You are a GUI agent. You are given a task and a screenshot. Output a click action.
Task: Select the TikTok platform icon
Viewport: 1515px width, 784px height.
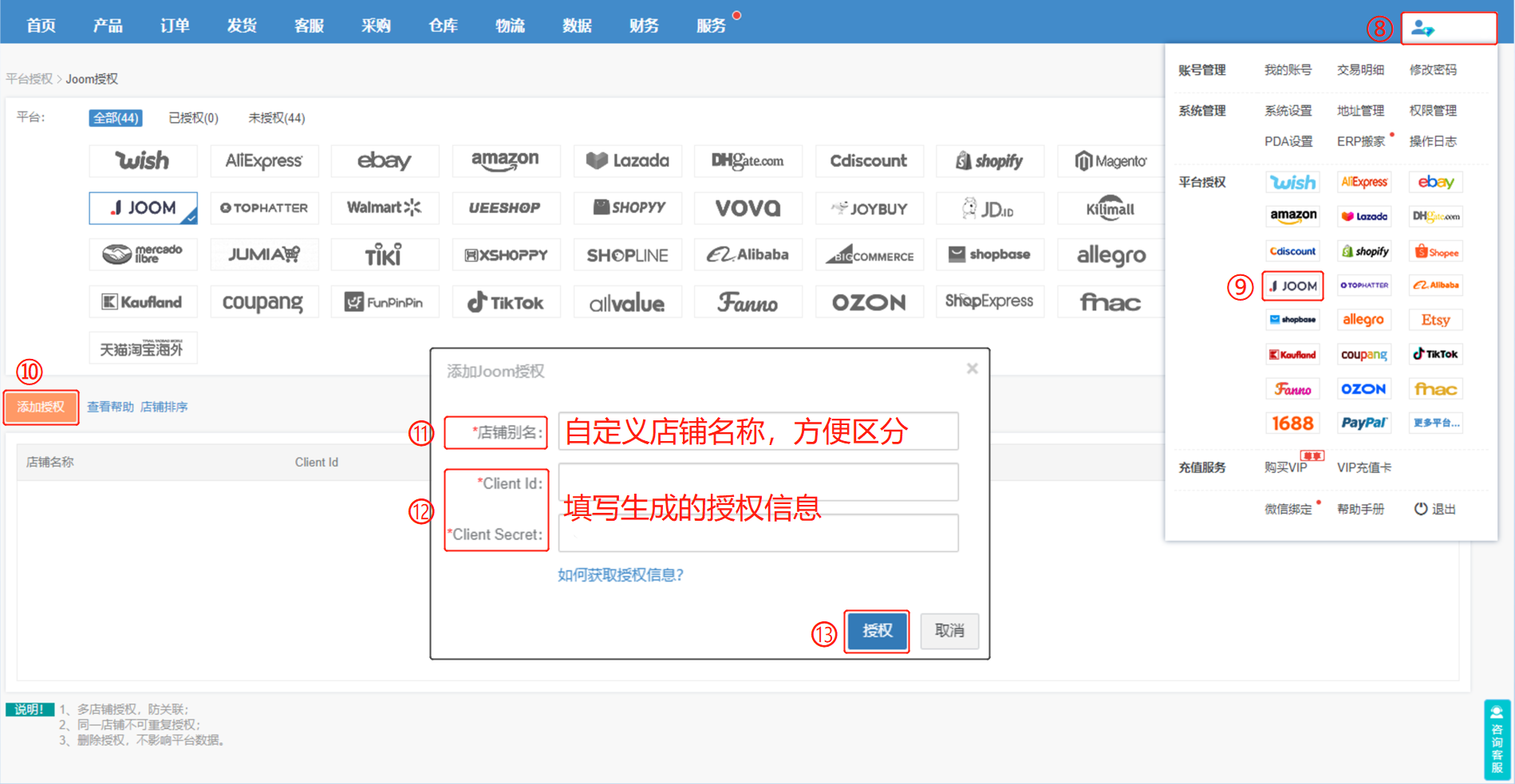point(506,301)
